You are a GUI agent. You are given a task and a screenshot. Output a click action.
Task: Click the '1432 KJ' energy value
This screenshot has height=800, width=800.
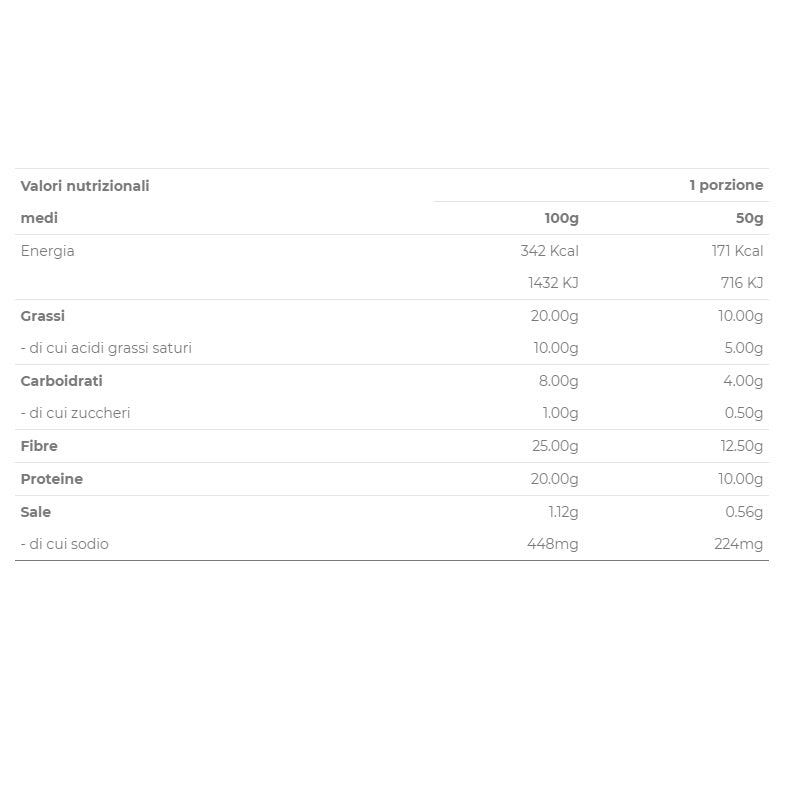click(x=553, y=283)
